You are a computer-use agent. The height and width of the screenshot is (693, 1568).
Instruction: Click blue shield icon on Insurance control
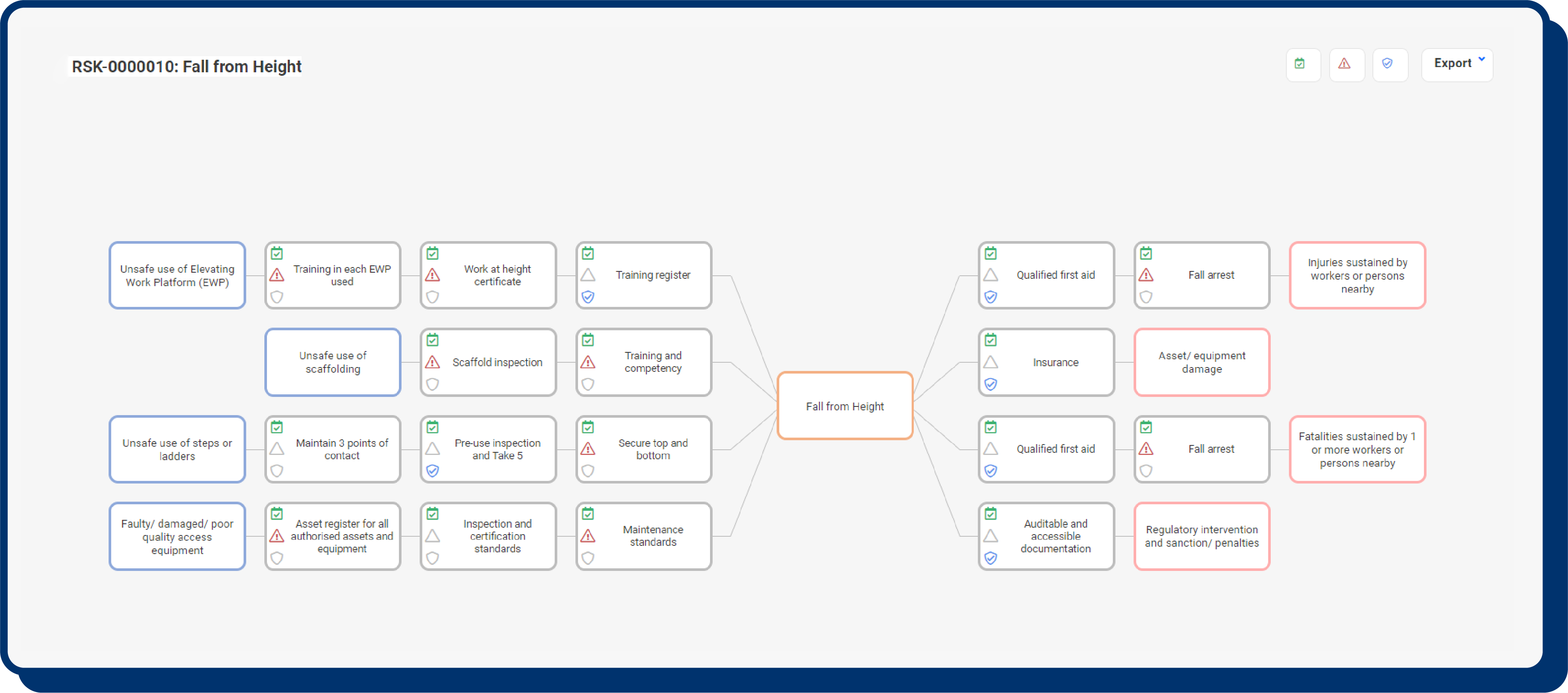click(991, 384)
